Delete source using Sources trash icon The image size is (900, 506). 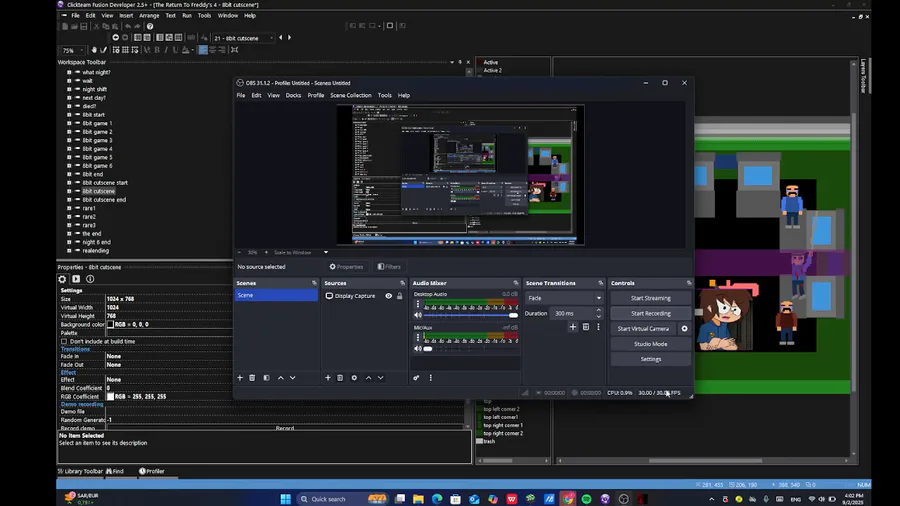coord(340,377)
